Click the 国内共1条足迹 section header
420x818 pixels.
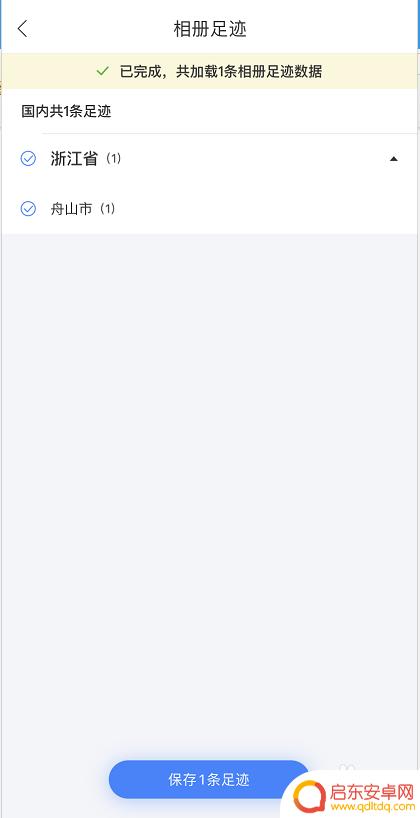pos(66,111)
